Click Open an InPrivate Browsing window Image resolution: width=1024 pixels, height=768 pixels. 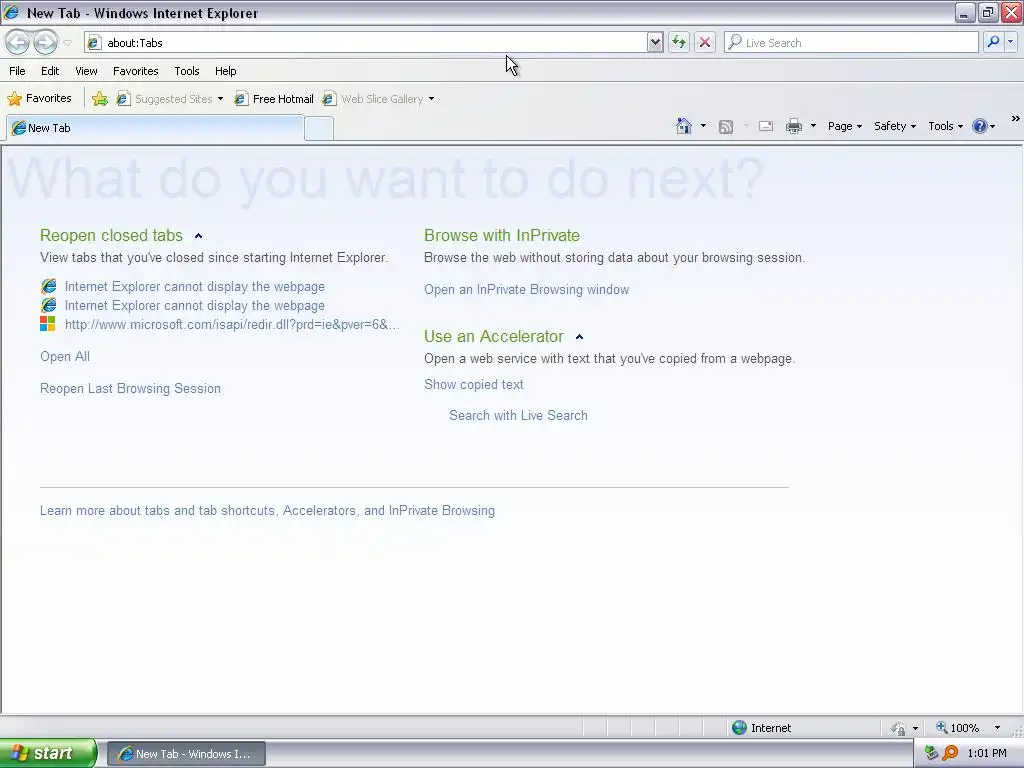coord(526,290)
